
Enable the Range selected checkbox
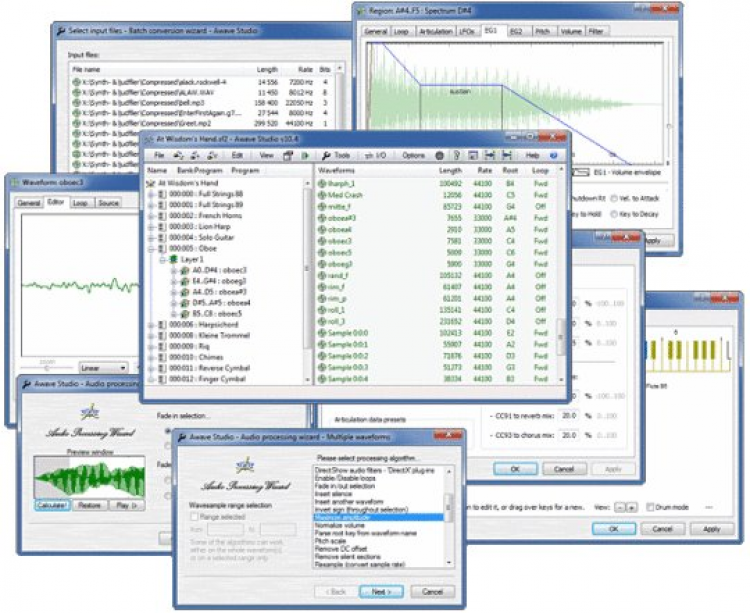point(194,516)
